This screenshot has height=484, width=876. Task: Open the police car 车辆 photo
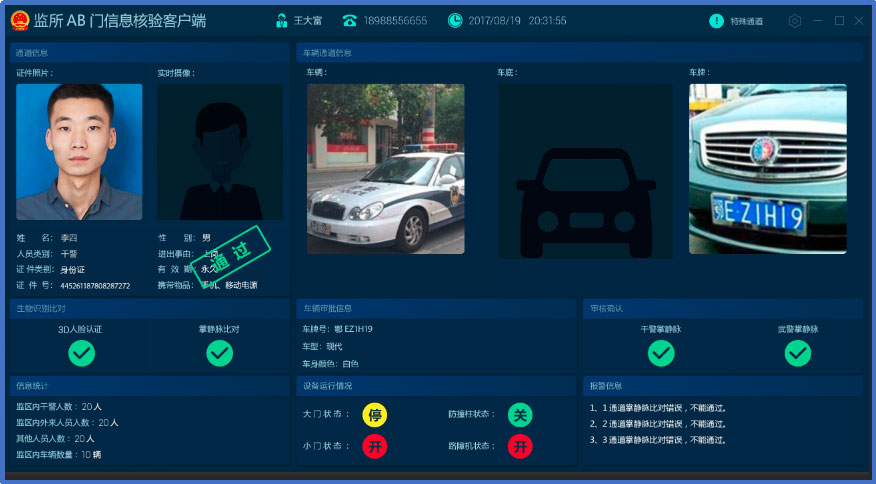click(x=385, y=169)
